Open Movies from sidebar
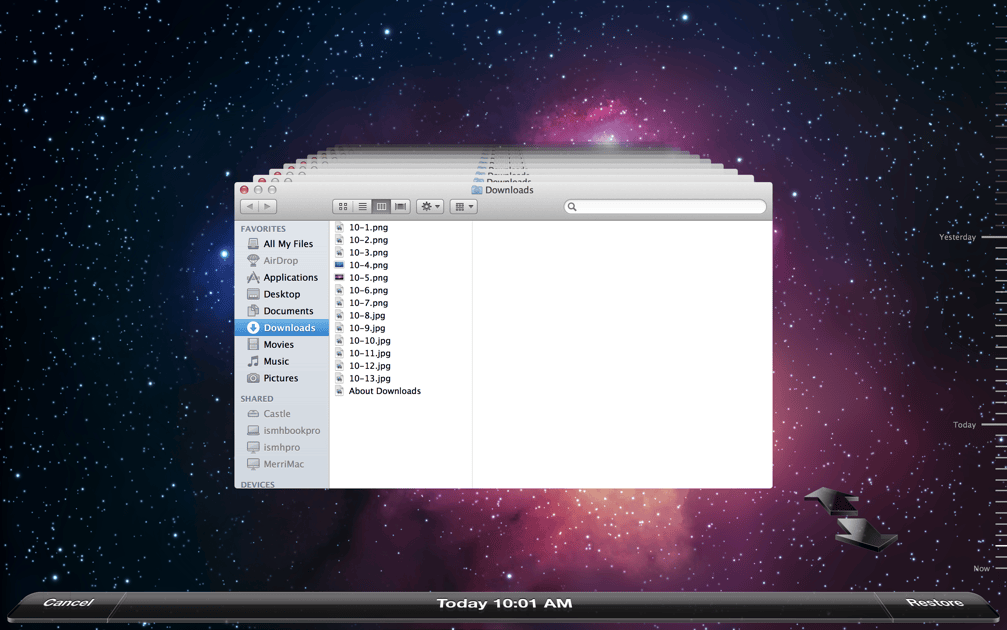 click(282, 344)
